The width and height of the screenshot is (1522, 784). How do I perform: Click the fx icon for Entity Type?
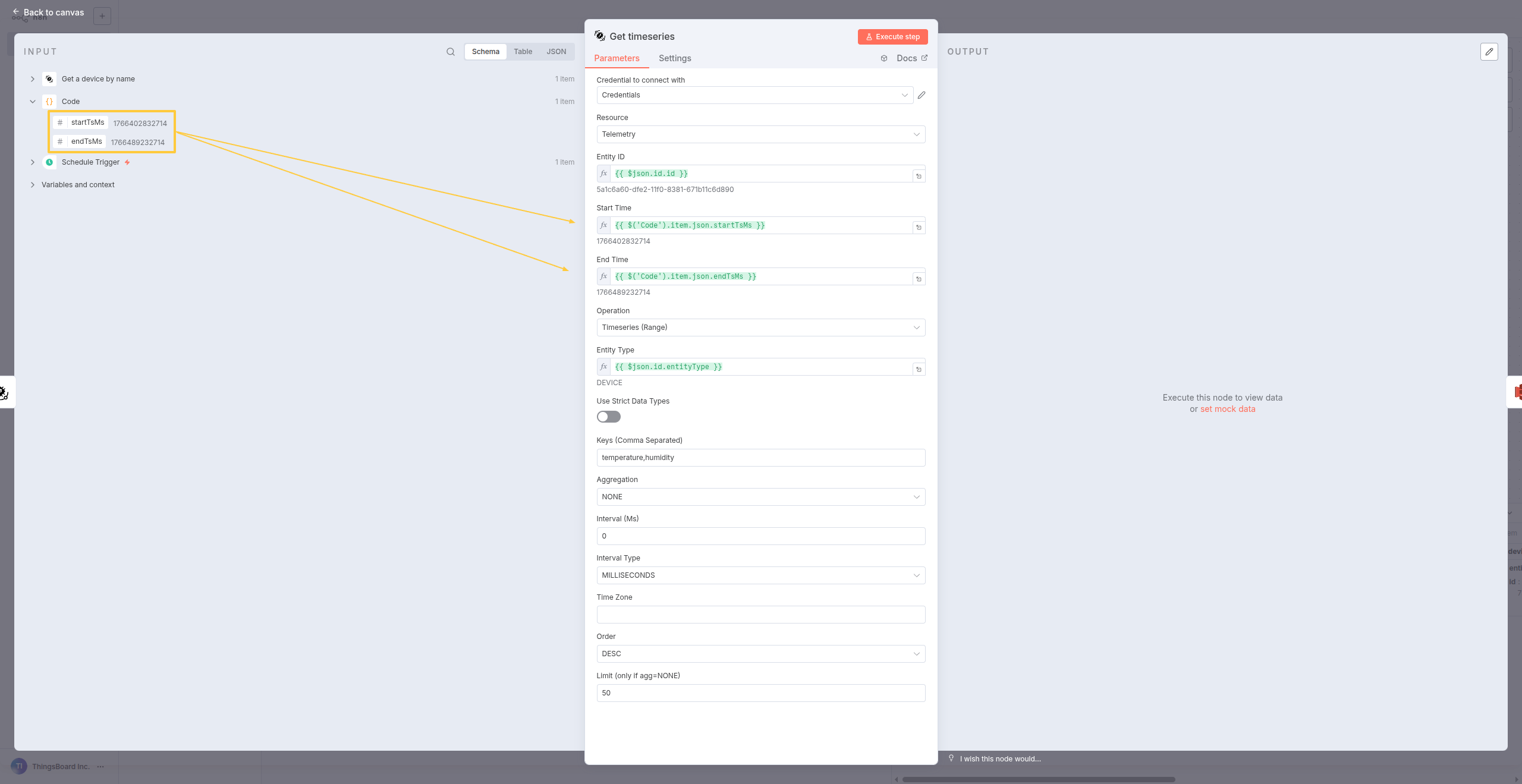coord(603,367)
